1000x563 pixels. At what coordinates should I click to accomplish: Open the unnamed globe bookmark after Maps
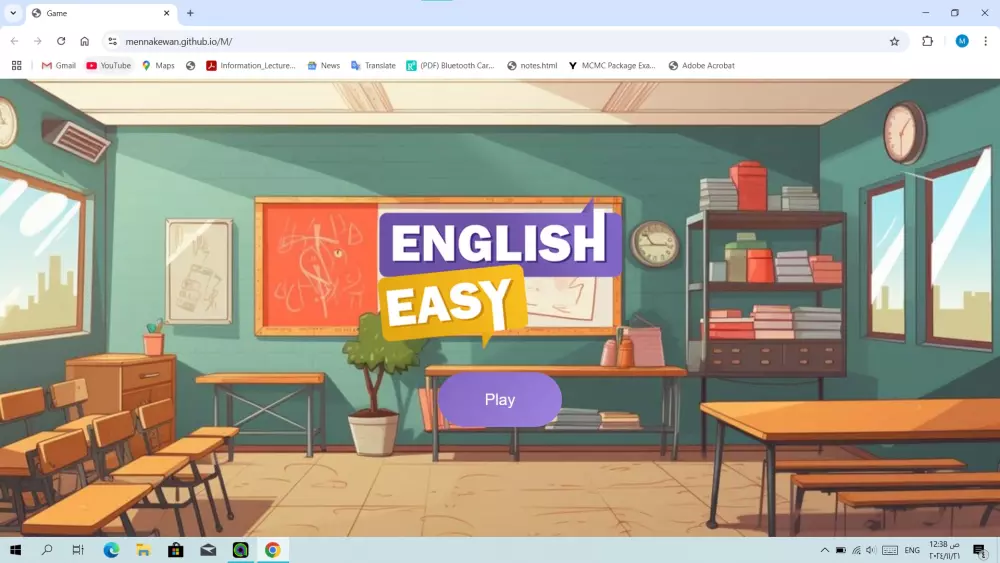point(191,66)
